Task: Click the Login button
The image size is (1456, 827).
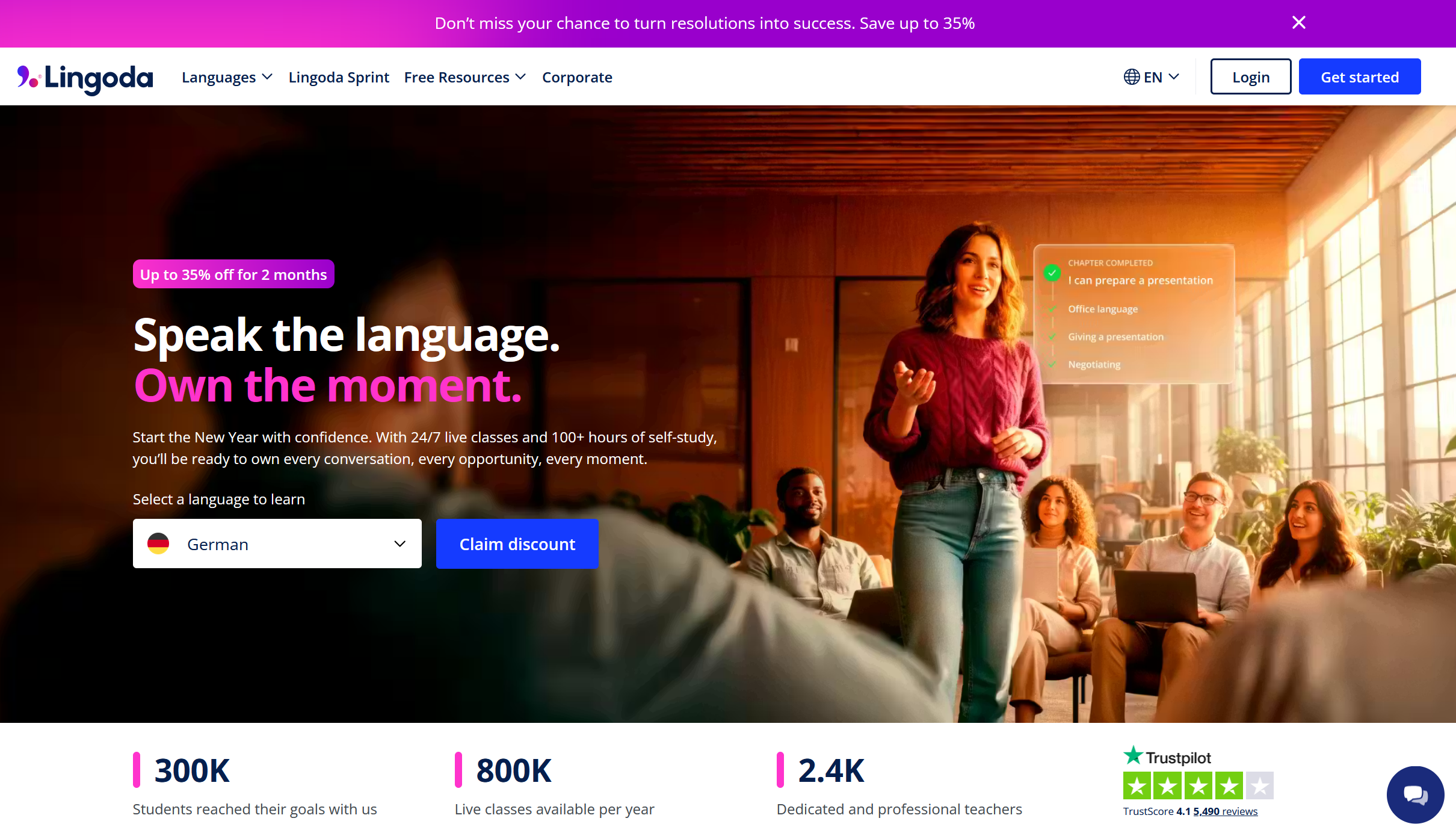Action: point(1251,76)
